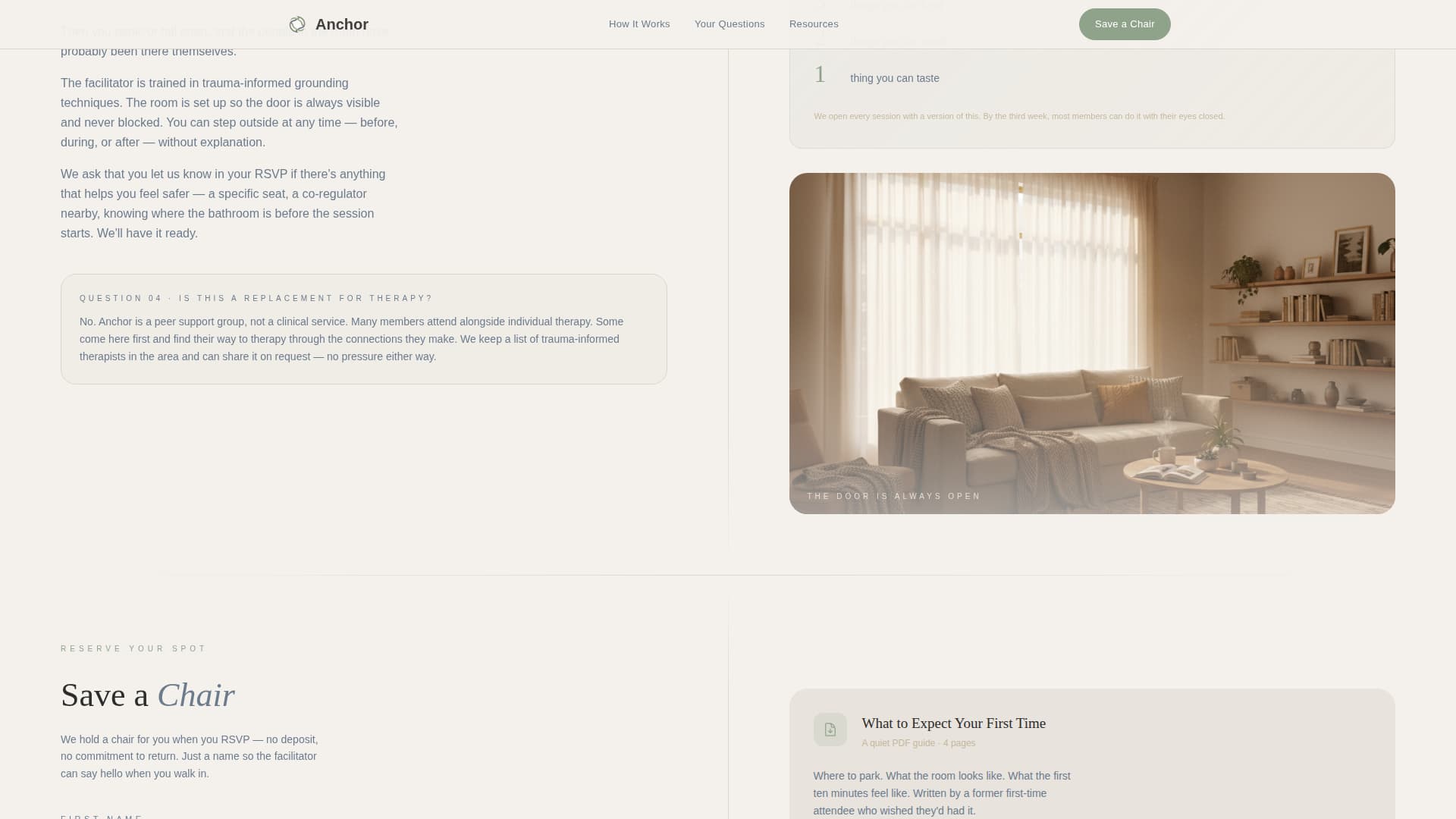The image size is (1456, 819).
Task: Click the 'No. Anchor is a peer support group' answer
Action: (x=352, y=339)
